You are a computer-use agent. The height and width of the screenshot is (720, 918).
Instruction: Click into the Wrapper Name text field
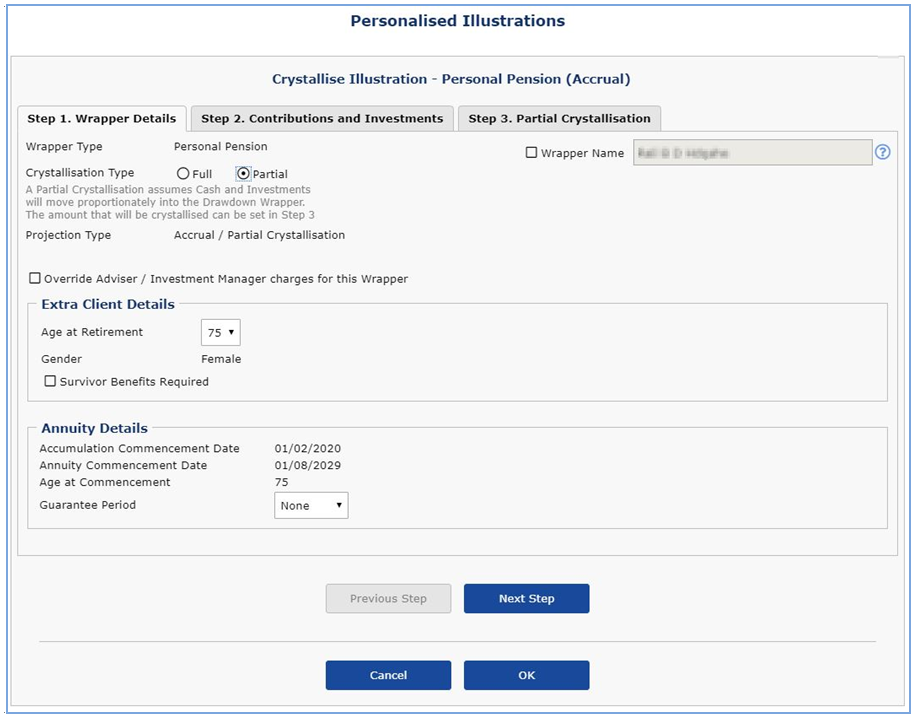pos(752,153)
